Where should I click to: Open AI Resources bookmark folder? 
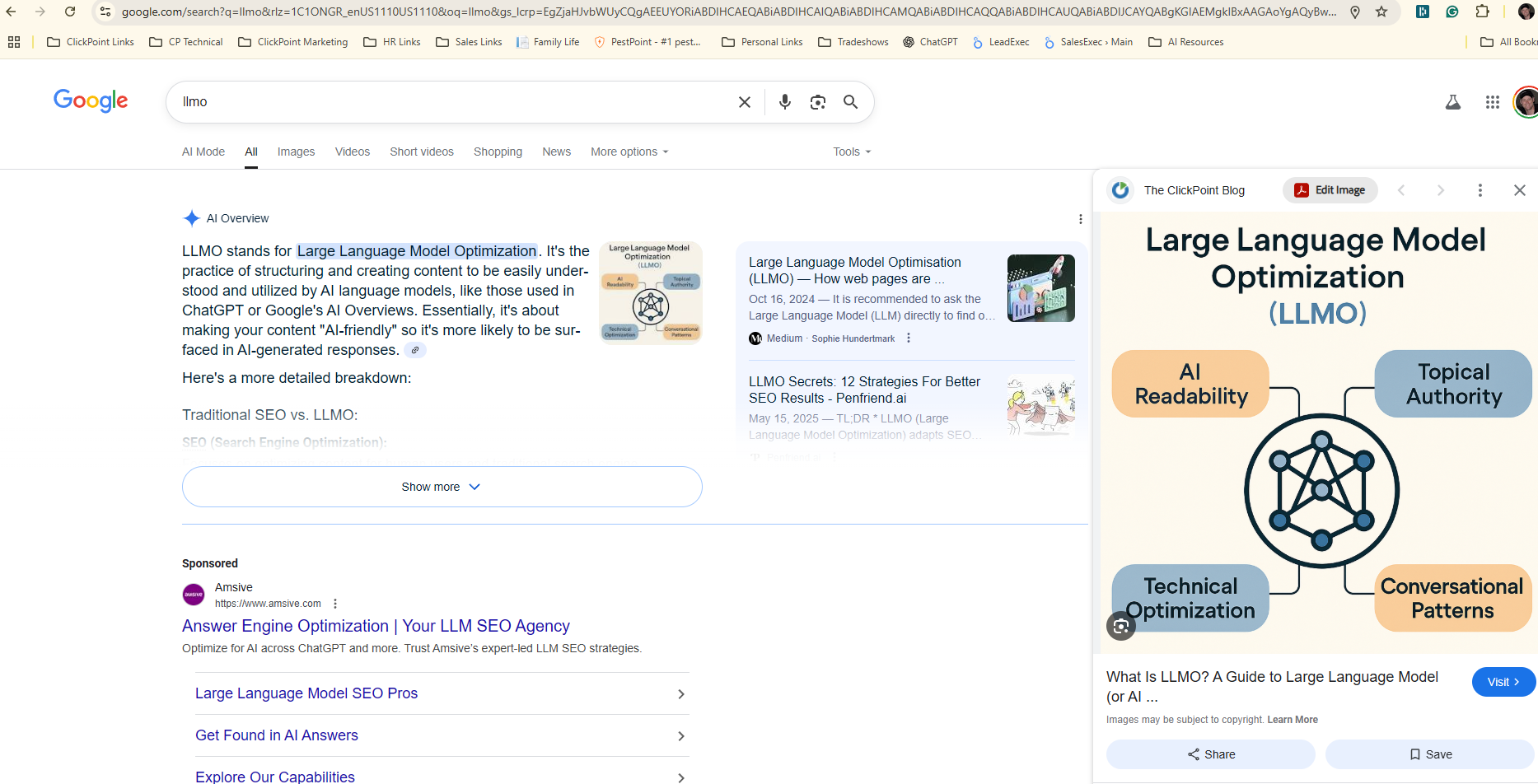(x=1186, y=42)
